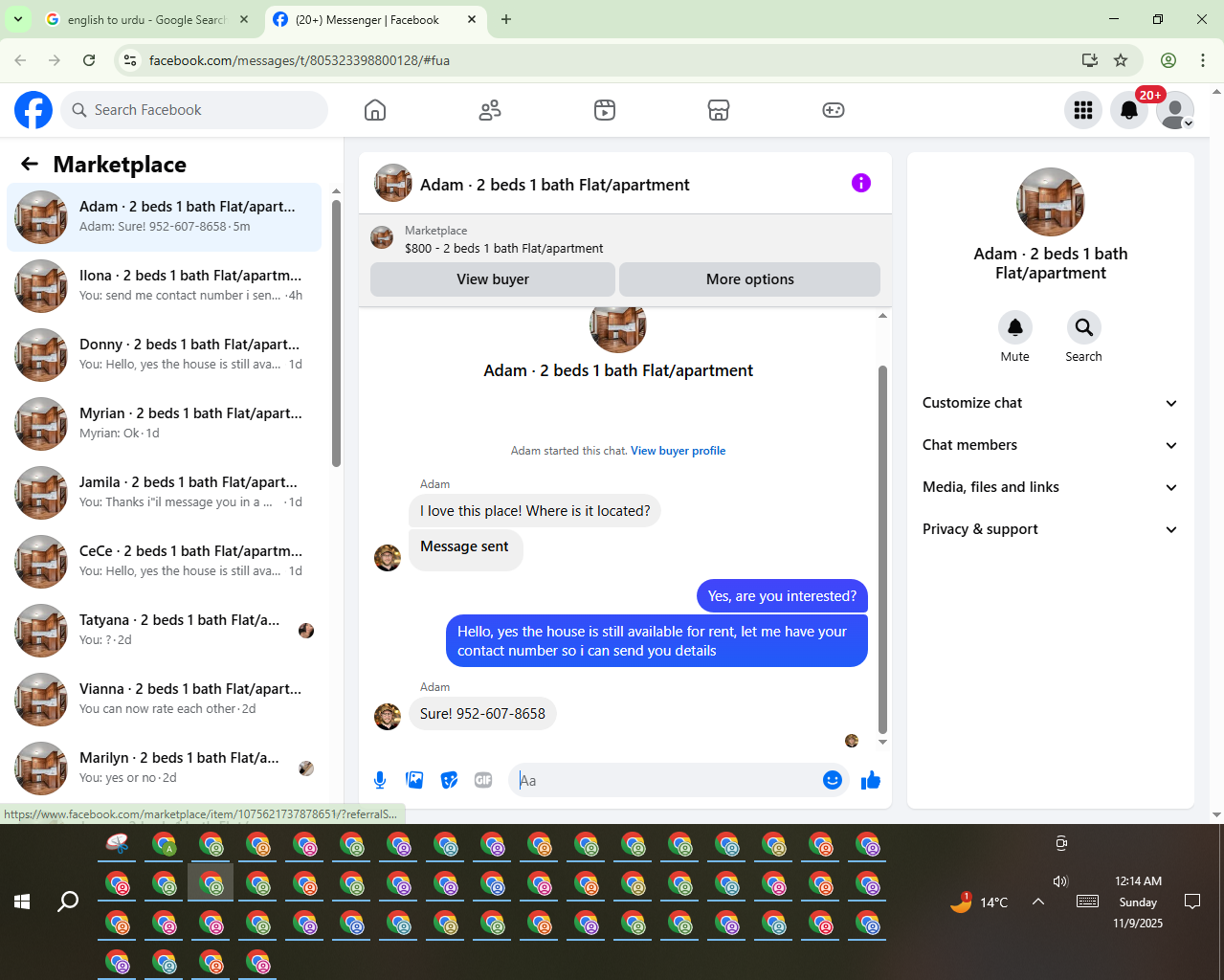Click the Search Facebook field
Screen dimensions: 1224x980
194,110
